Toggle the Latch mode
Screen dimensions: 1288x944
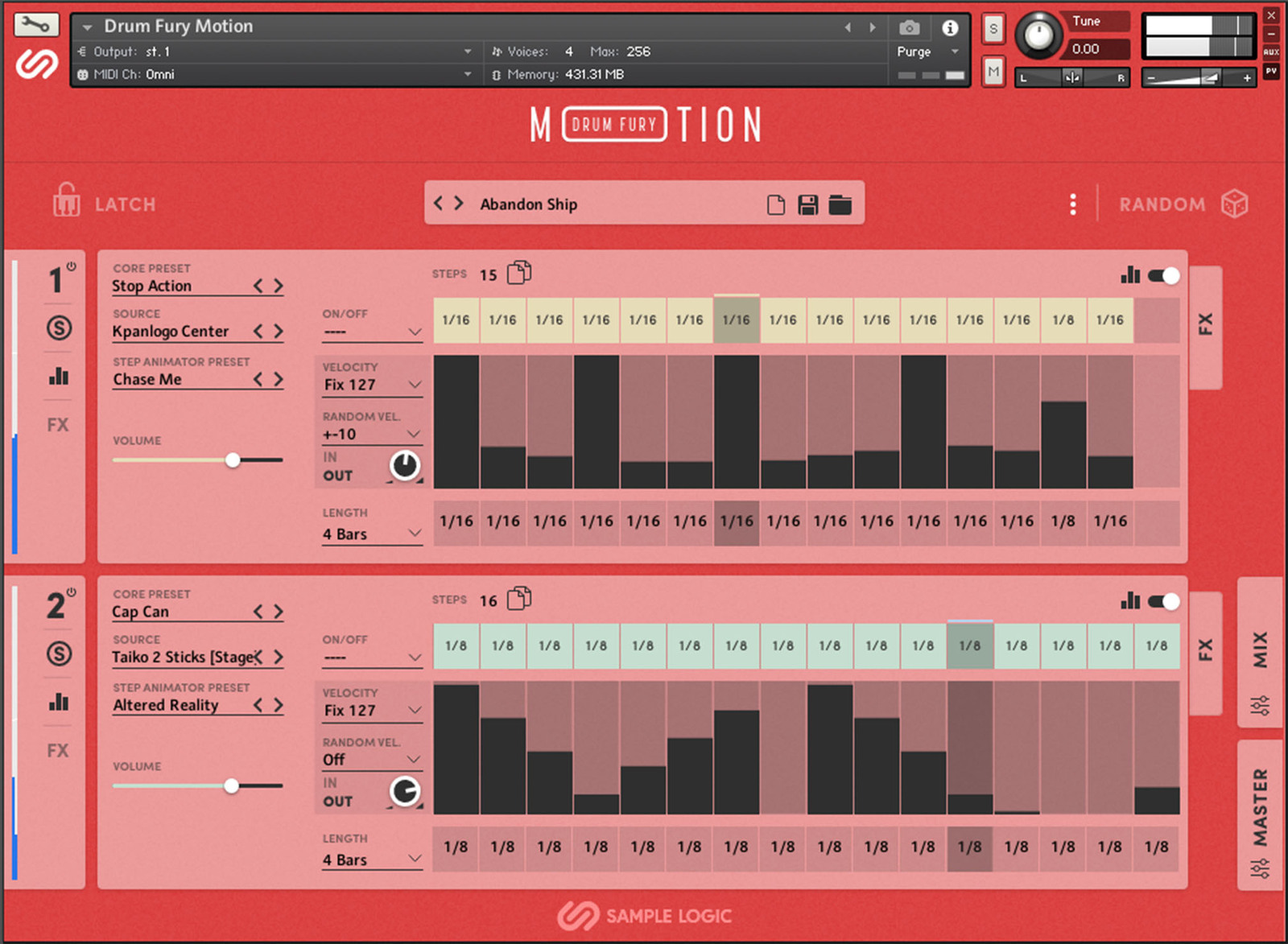point(105,203)
